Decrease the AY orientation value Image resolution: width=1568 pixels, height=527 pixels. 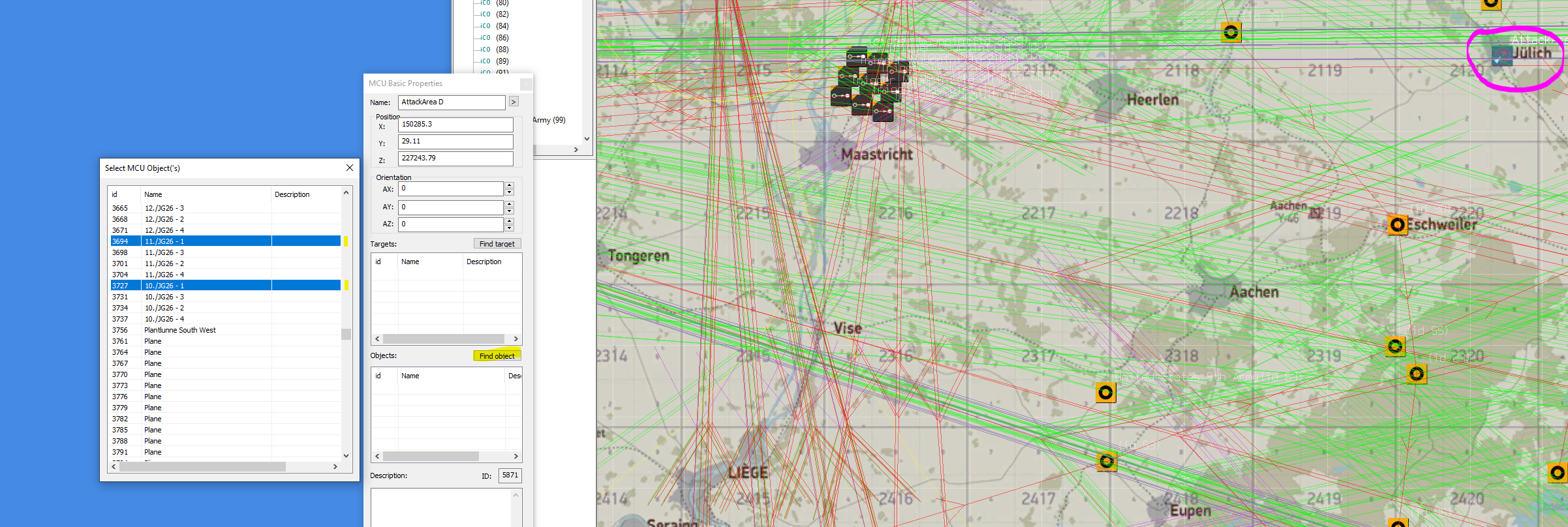(509, 211)
